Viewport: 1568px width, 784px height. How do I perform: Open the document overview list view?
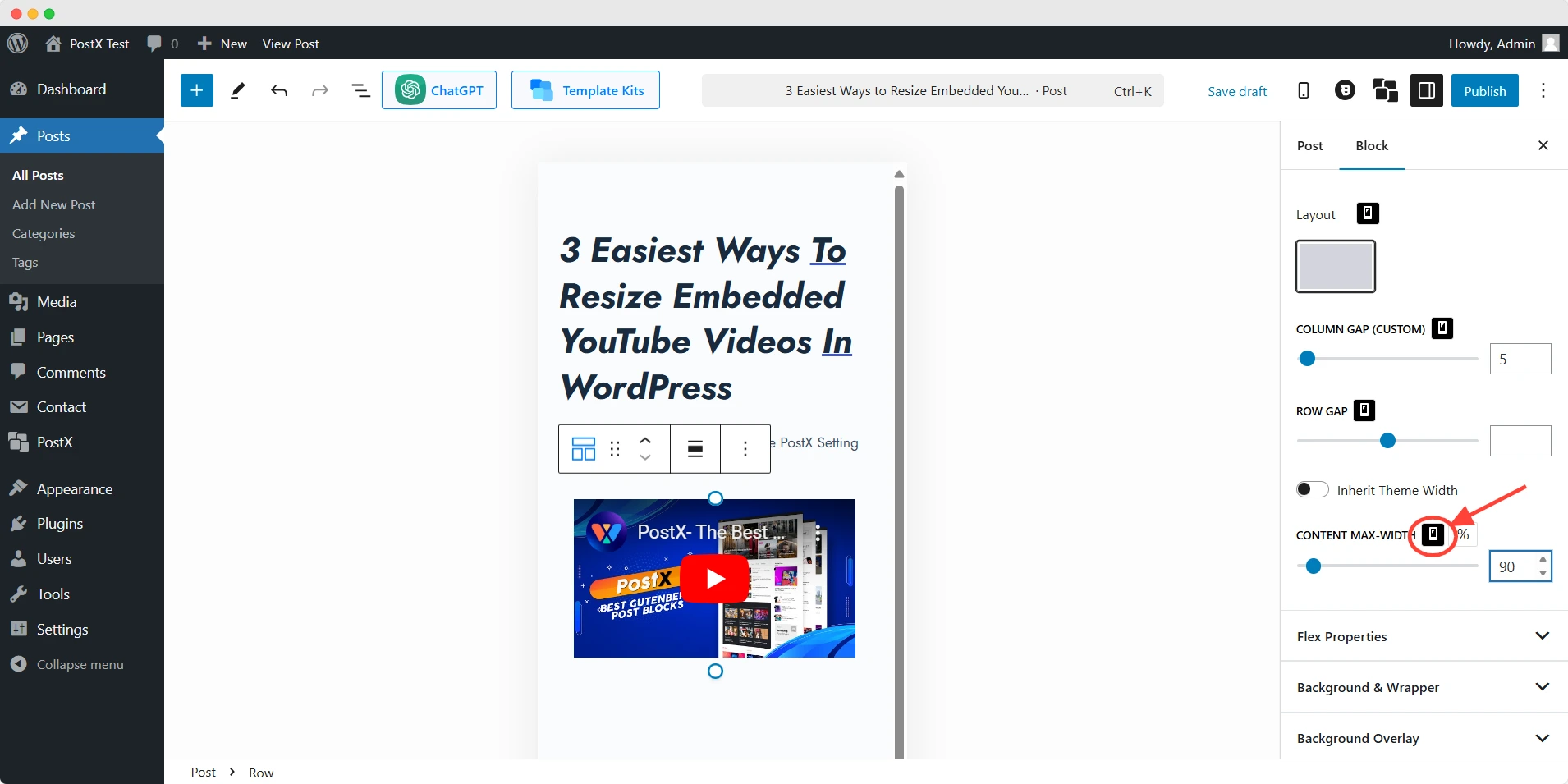click(x=361, y=90)
